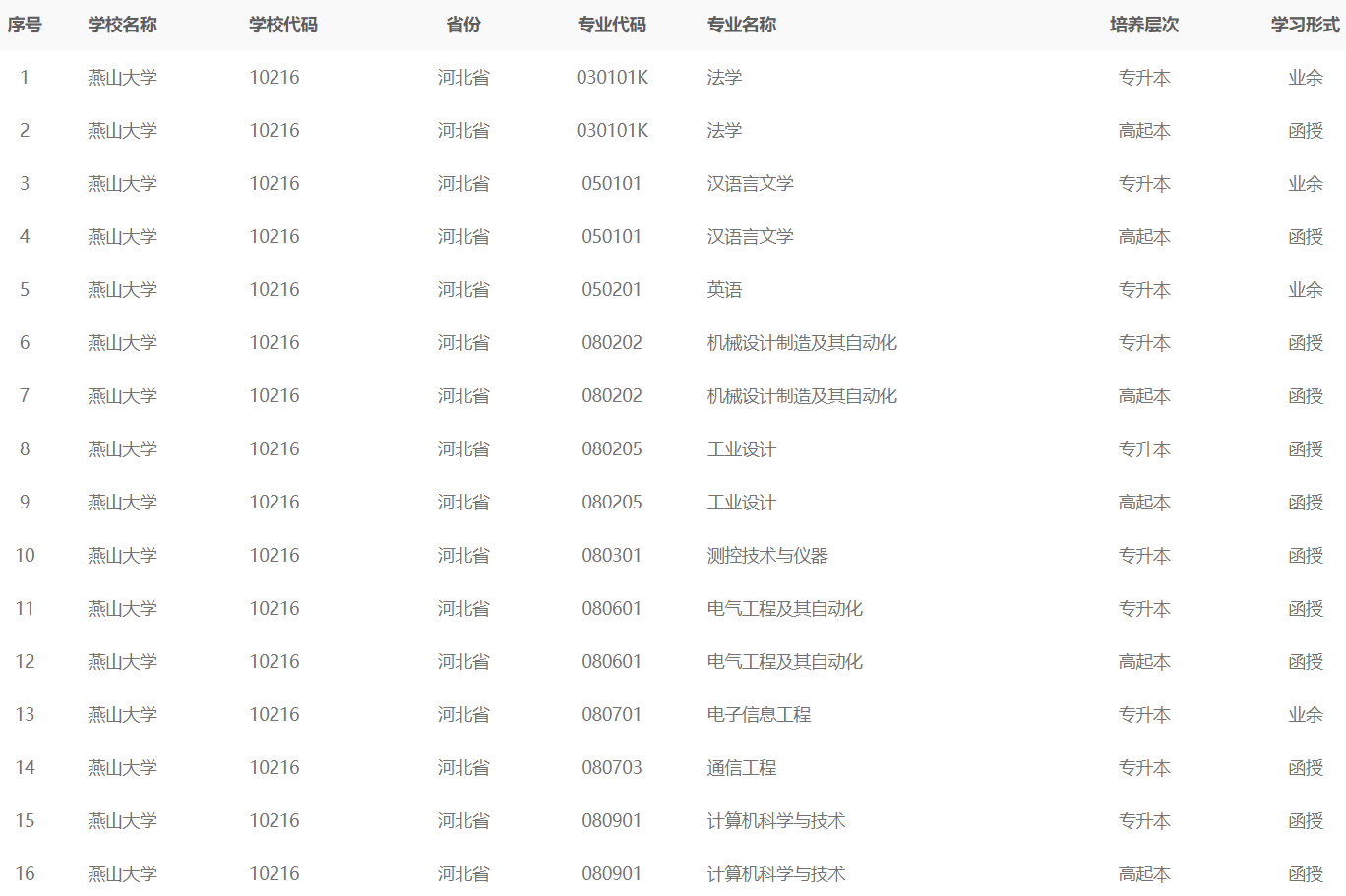Viewport: 1346px width, 896px height.
Task: Click 函授 in the 通信工程 row
Action: click(1306, 768)
